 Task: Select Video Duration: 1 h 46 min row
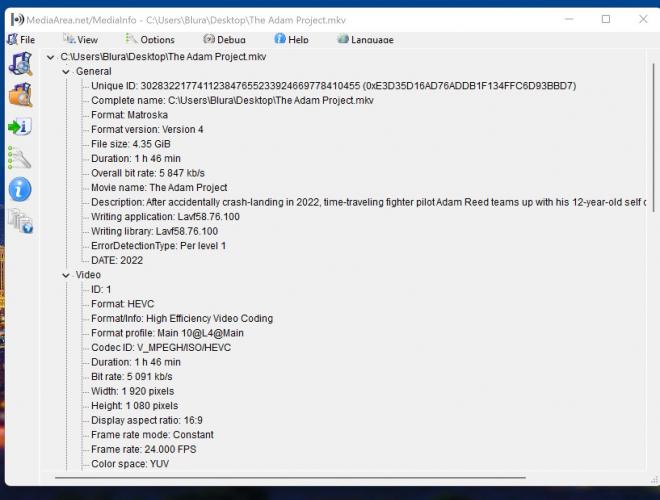click(136, 362)
